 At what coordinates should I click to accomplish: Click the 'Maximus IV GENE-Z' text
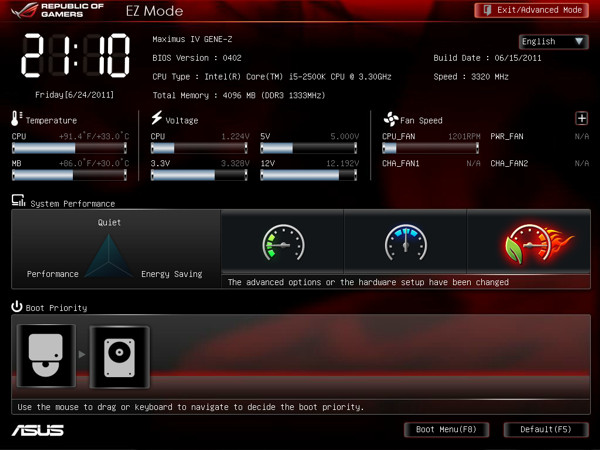coord(192,39)
